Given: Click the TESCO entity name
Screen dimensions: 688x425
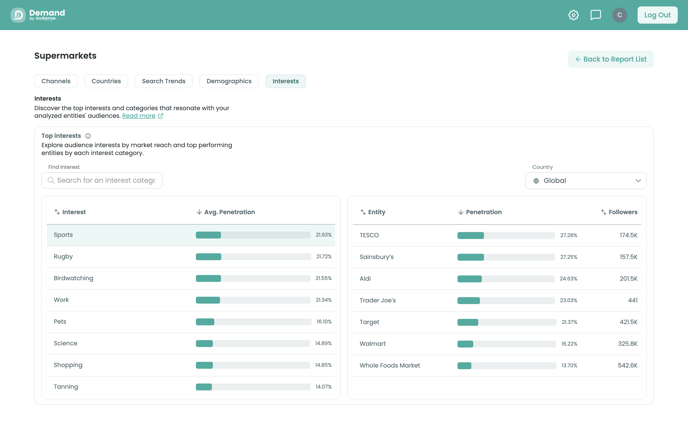Looking at the screenshot, I should (x=369, y=236).
